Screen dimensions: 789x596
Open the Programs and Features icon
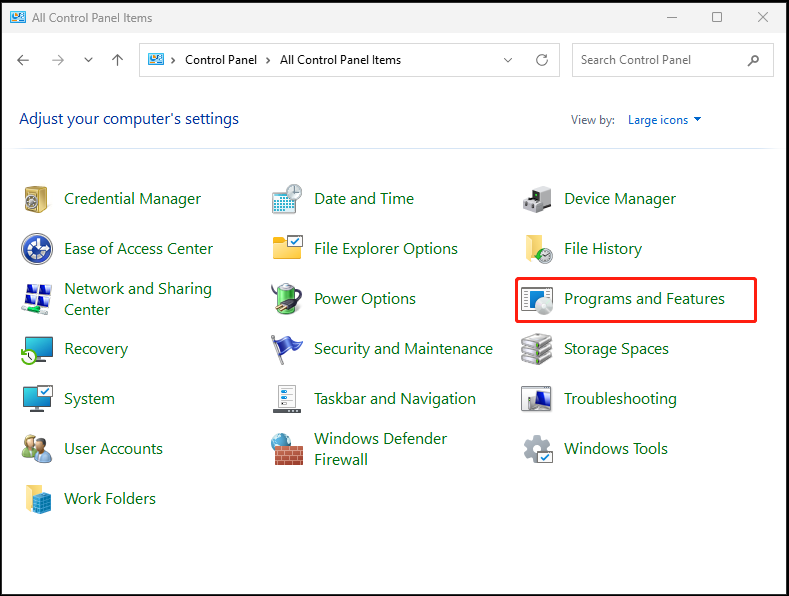click(x=537, y=300)
